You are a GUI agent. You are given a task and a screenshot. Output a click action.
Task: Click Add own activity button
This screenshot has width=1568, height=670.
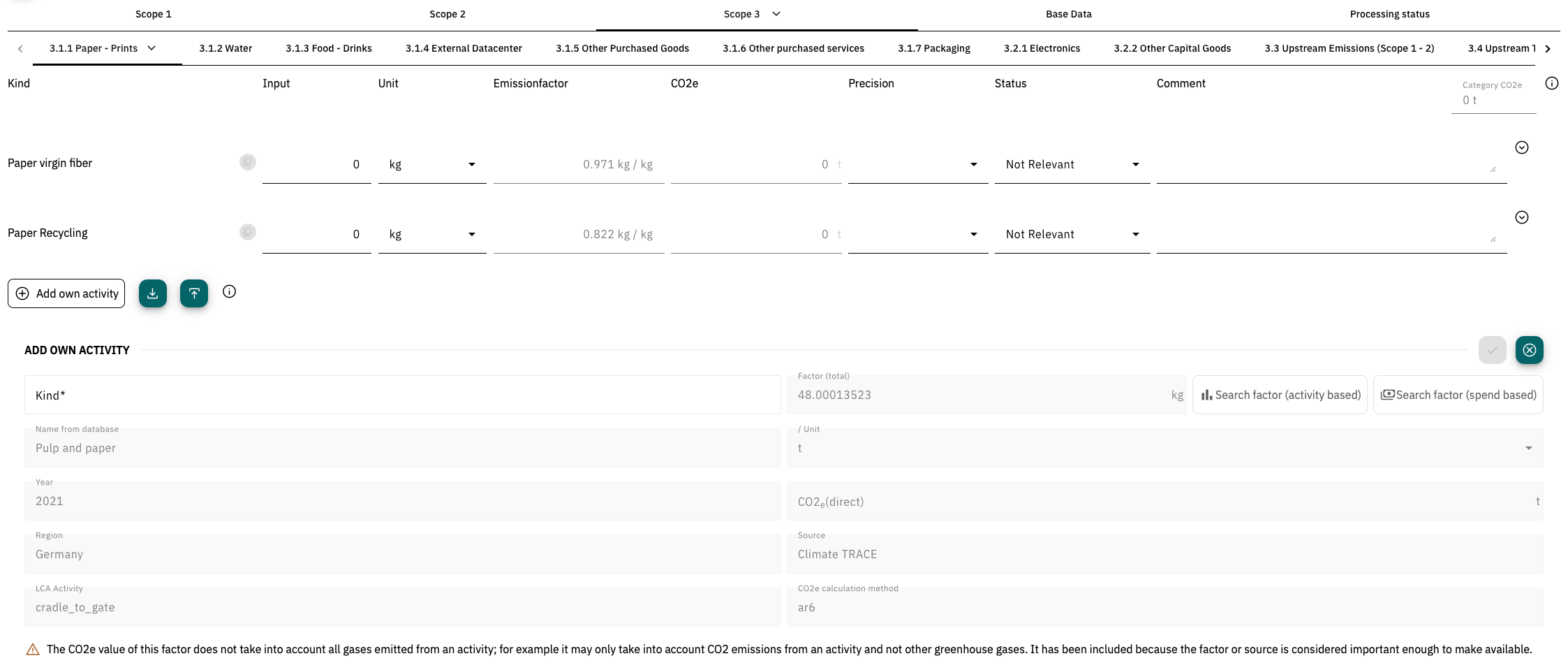point(66,293)
